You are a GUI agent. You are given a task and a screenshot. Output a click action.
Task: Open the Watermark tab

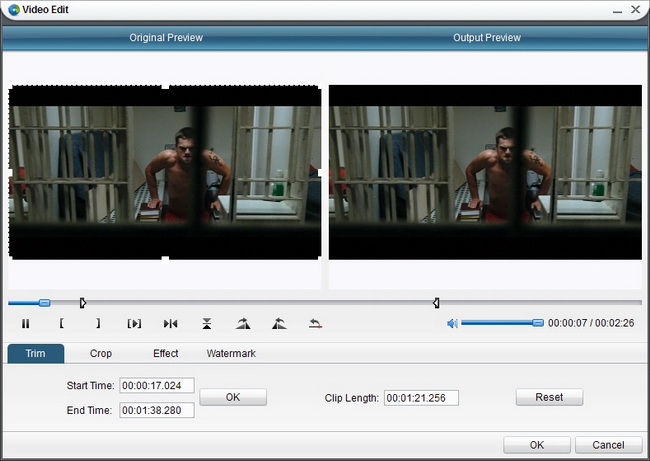[231, 354]
